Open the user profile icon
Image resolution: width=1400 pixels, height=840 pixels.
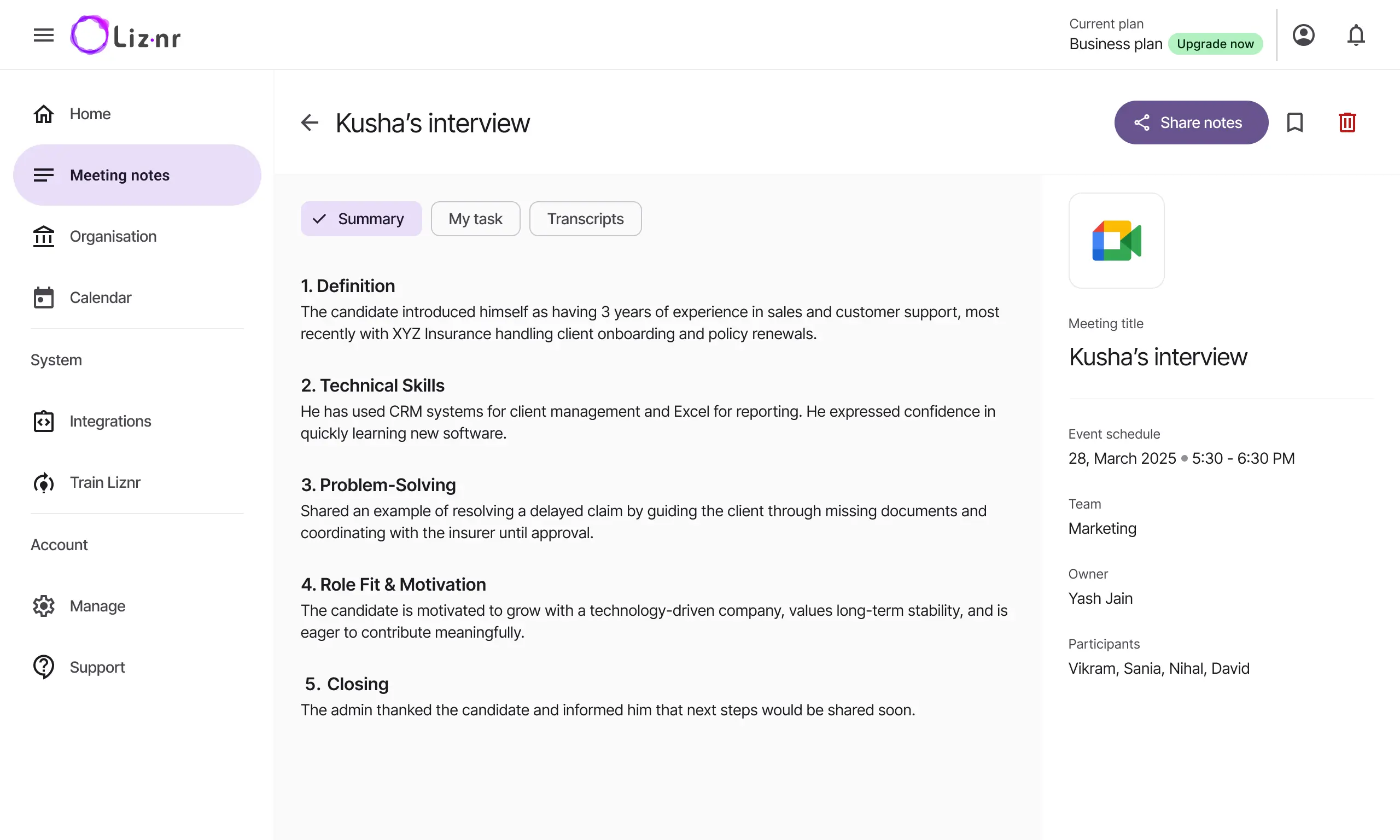(x=1303, y=35)
